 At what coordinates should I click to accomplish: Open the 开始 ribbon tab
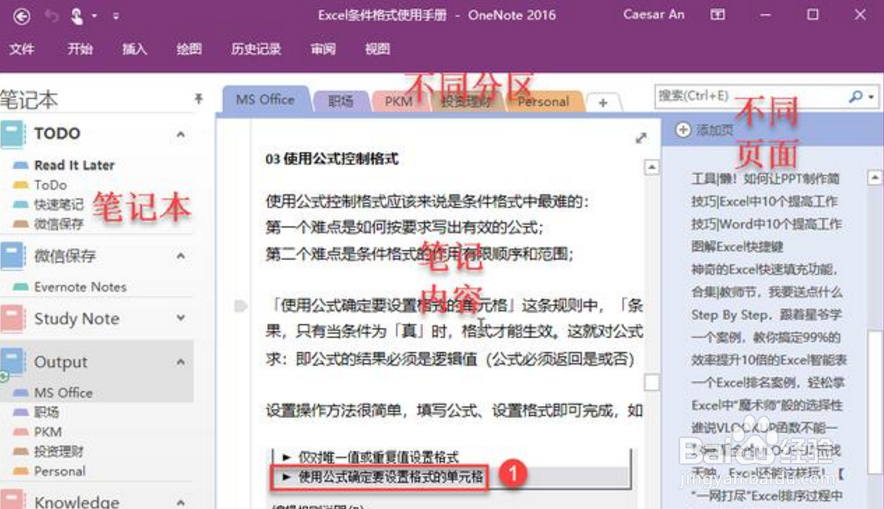(x=79, y=49)
